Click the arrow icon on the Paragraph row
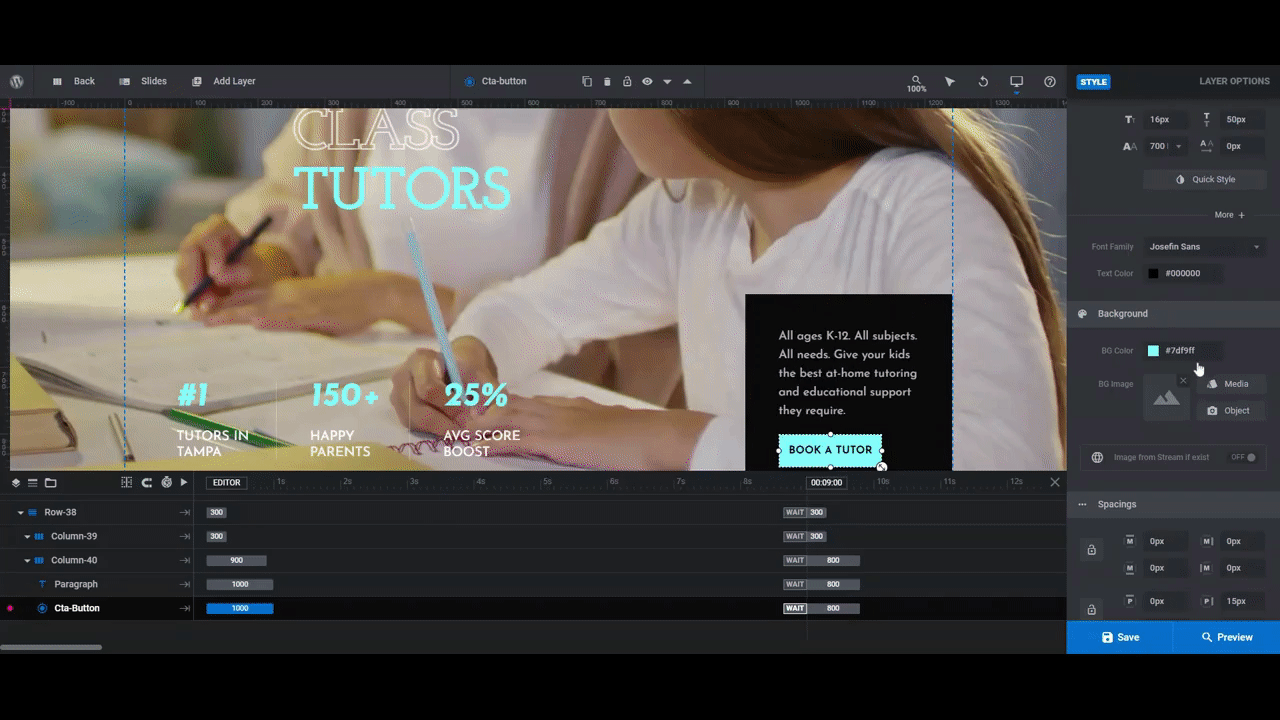Viewport: 1280px width, 720px height. click(x=184, y=584)
